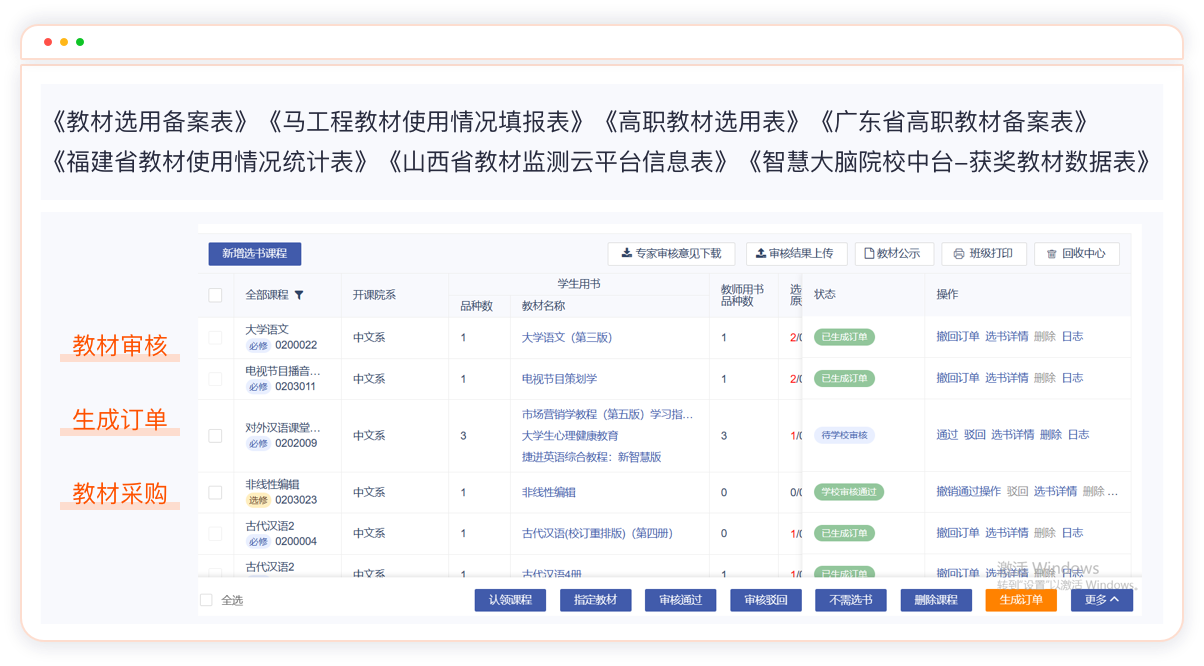
Task: Expand the 更多 dropdown menu
Action: click(x=1102, y=600)
